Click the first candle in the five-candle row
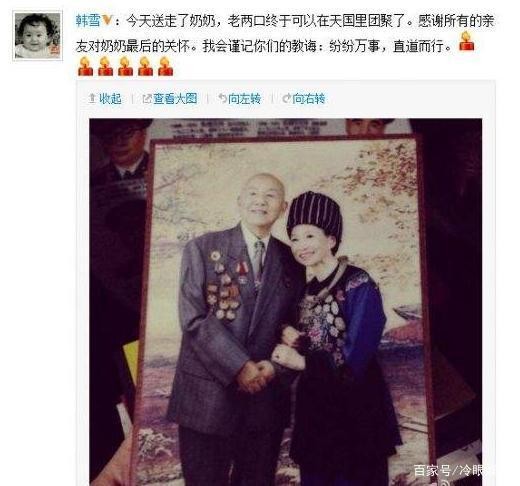 85,66
